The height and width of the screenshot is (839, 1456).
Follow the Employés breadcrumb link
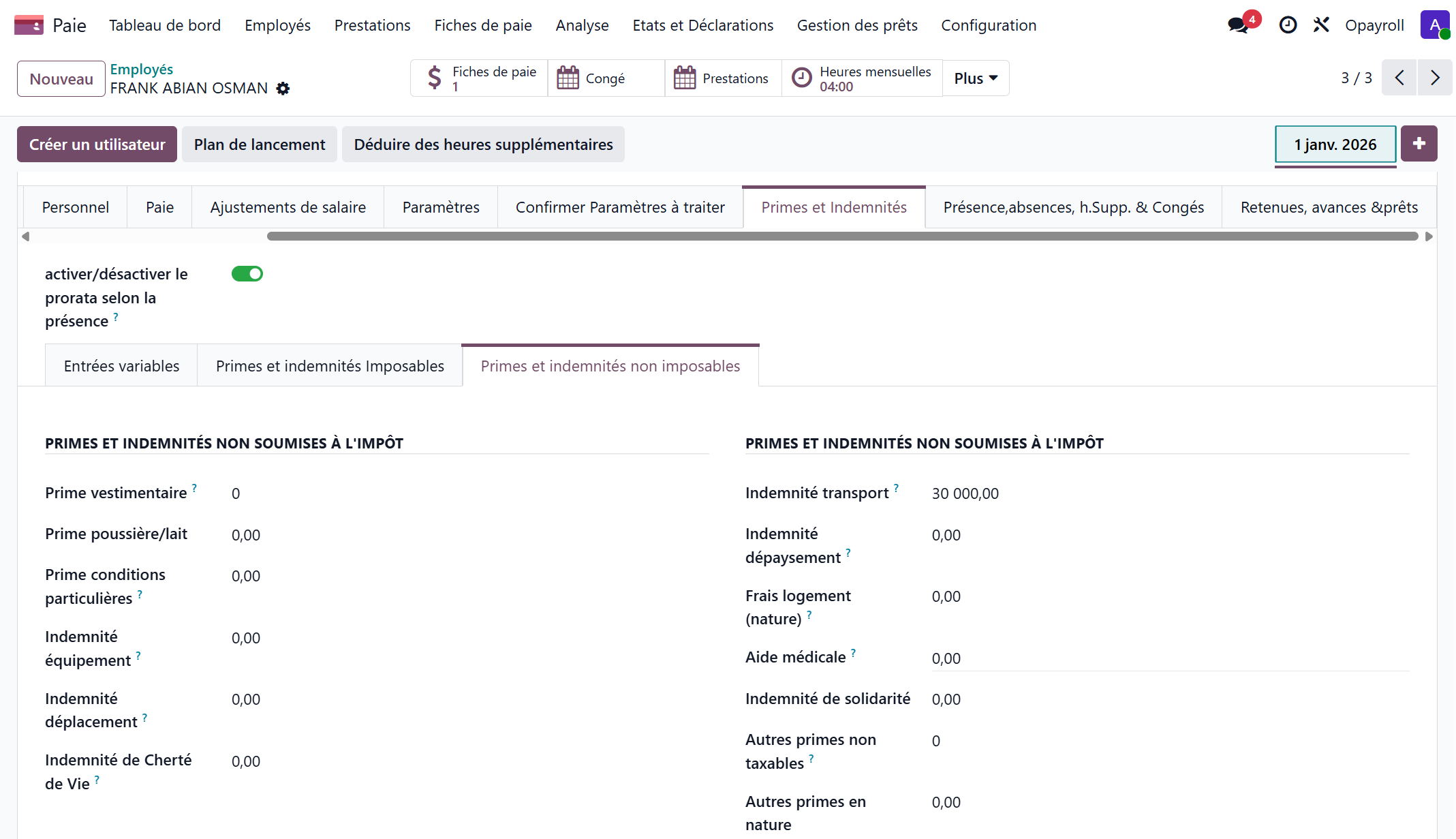point(141,69)
